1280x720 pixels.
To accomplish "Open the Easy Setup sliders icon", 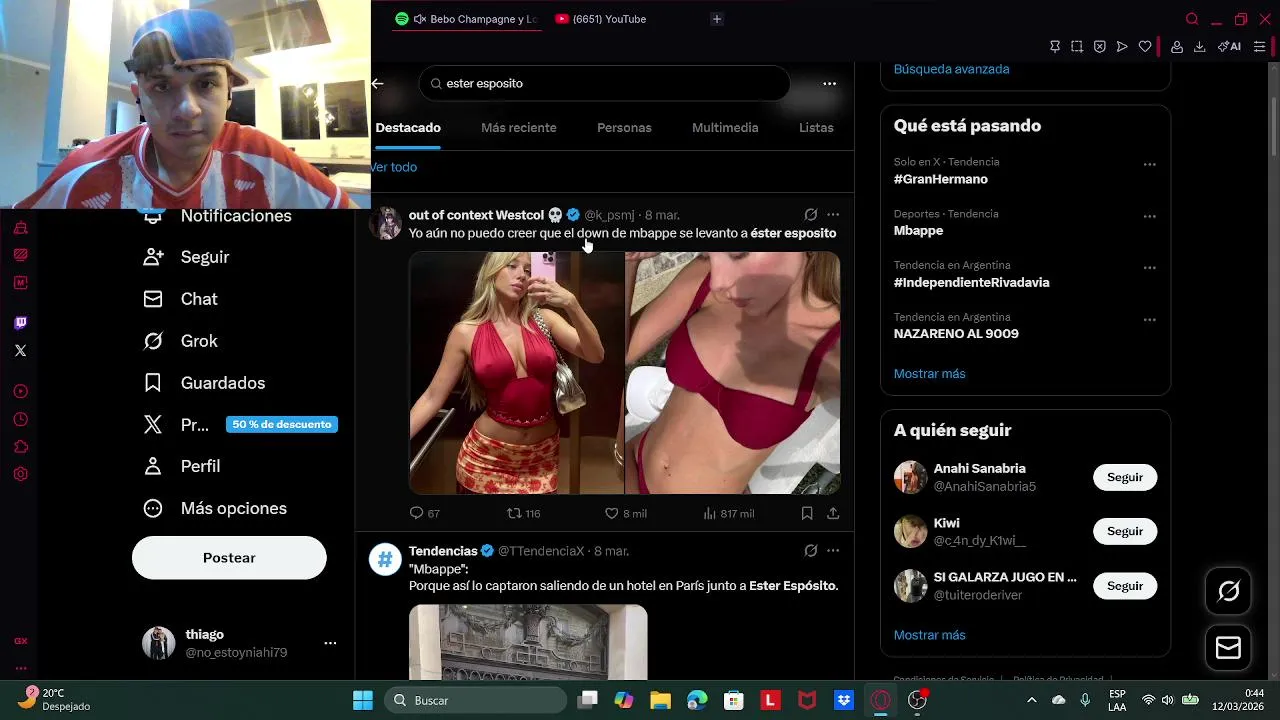I will [1259, 46].
